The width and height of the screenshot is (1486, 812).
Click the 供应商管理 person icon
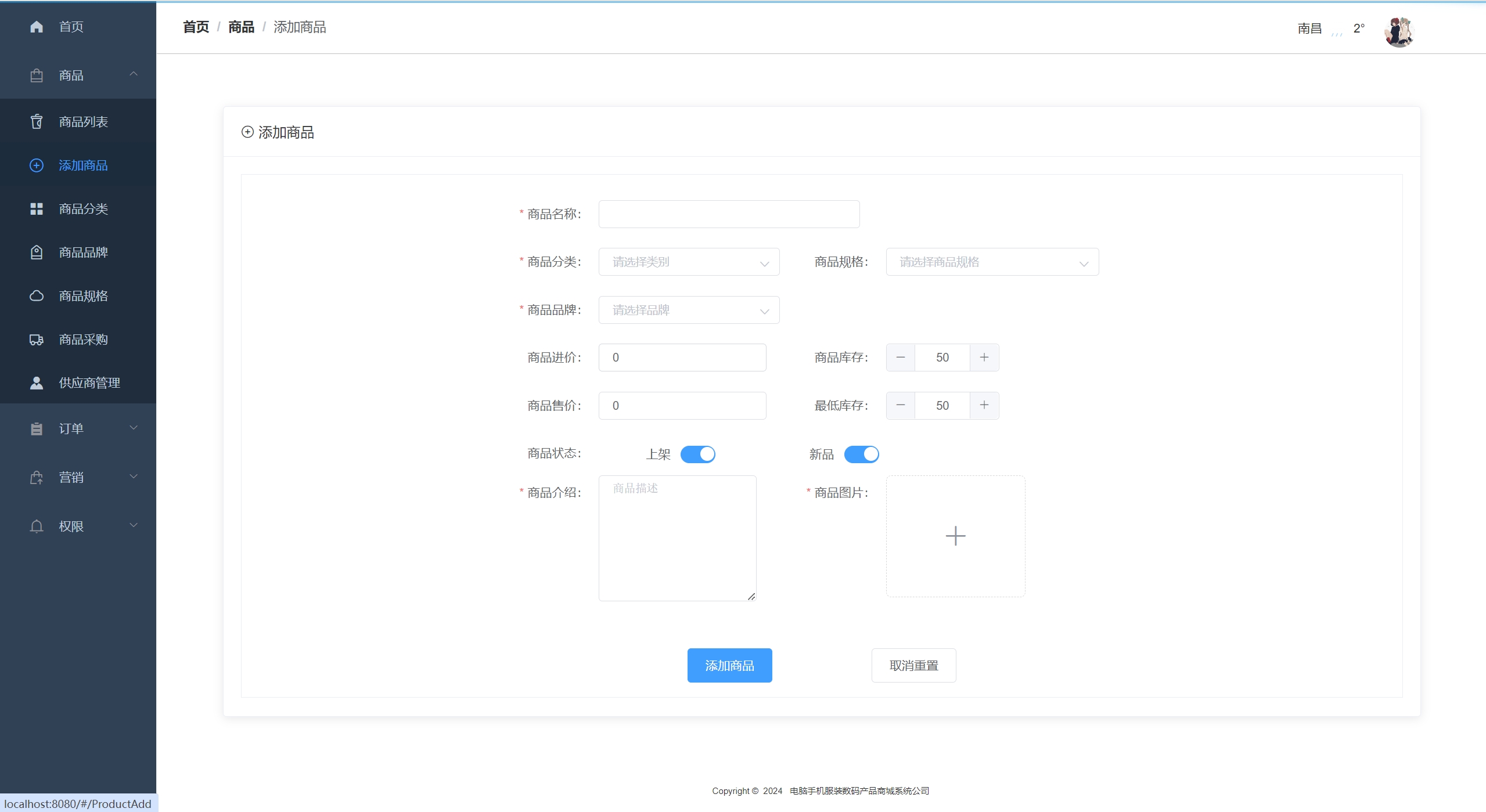pyautogui.click(x=37, y=383)
